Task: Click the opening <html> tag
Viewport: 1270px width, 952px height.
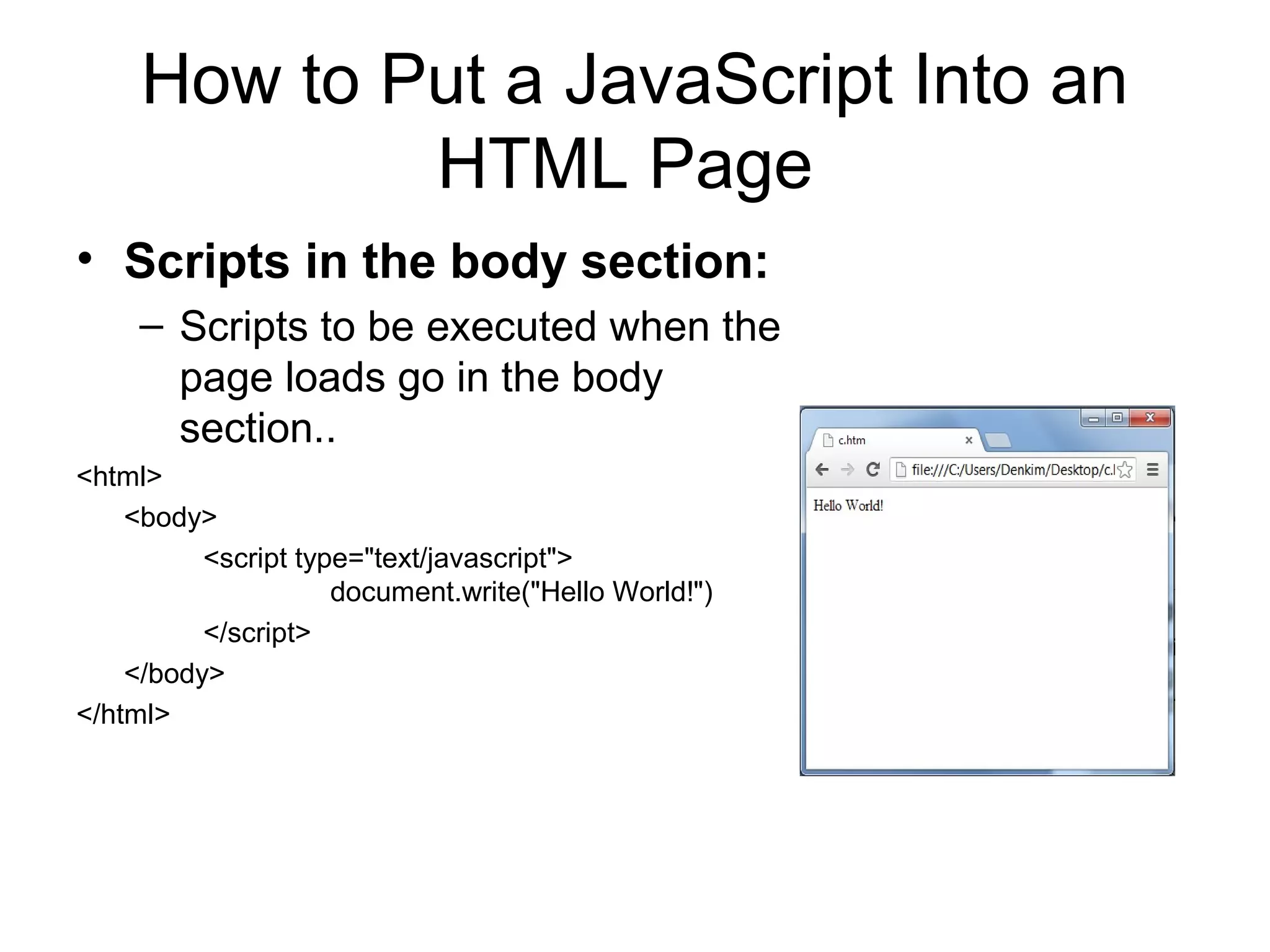Action: pyautogui.click(x=119, y=477)
